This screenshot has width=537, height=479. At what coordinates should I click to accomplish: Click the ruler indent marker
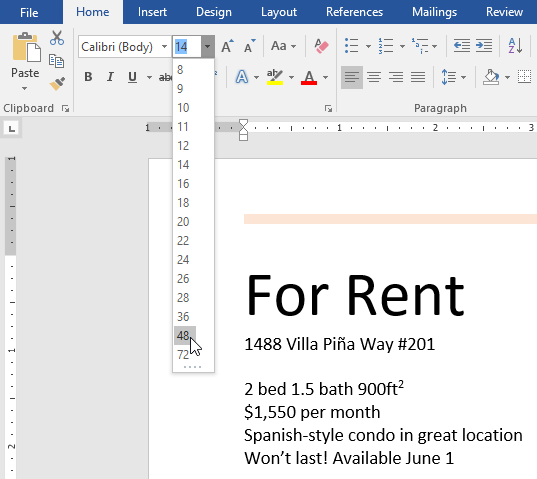coord(243,130)
